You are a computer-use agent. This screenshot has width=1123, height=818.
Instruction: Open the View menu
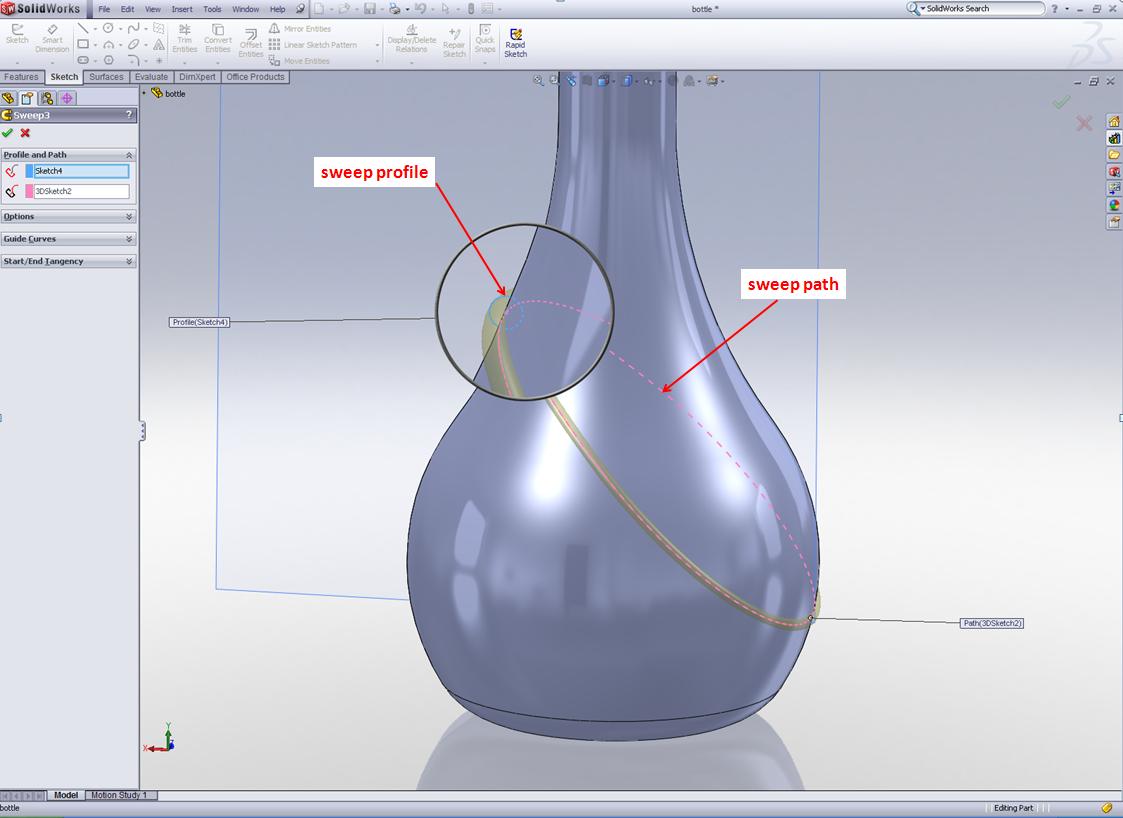point(153,9)
